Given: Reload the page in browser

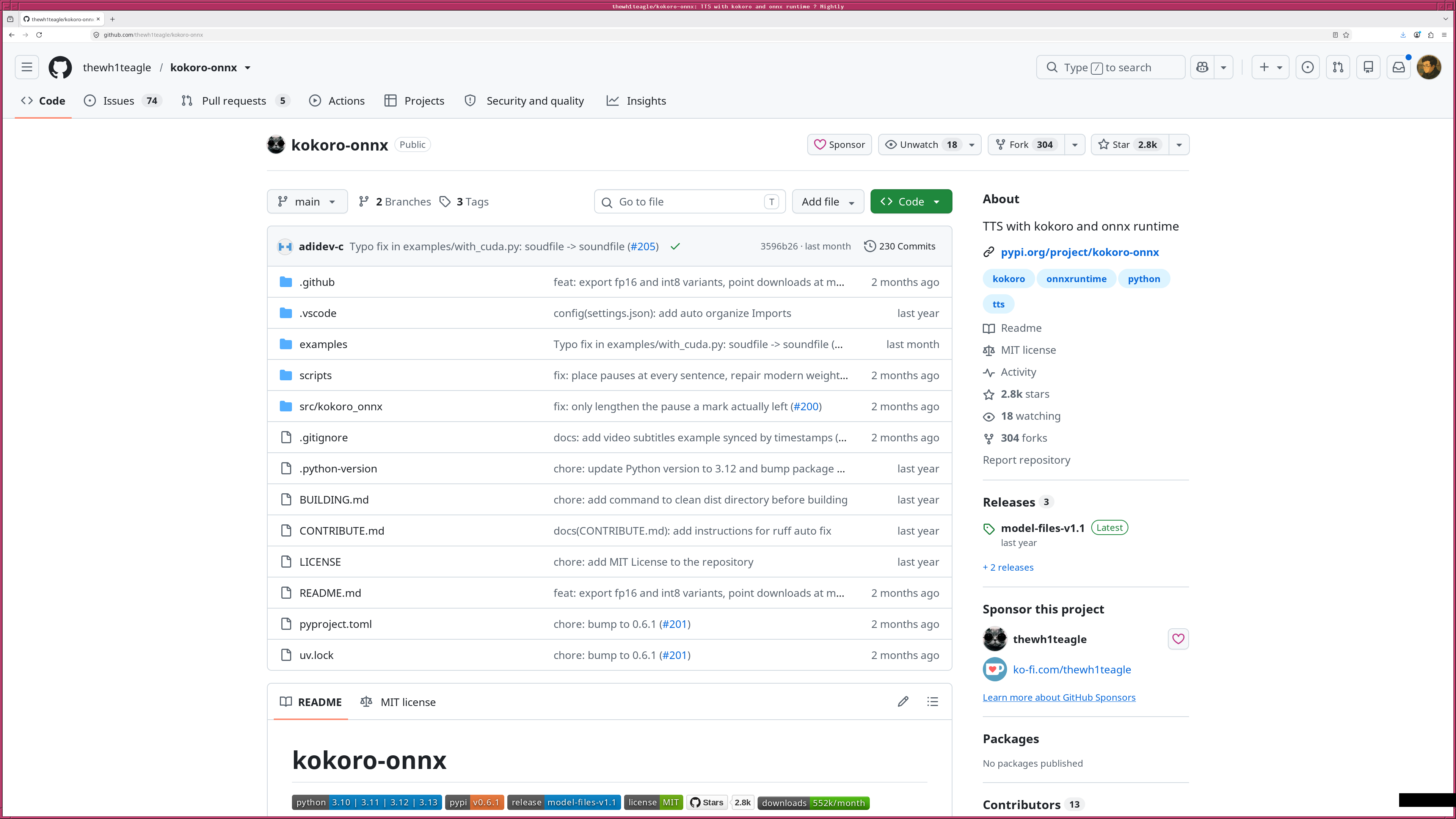Looking at the screenshot, I should pos(39,35).
